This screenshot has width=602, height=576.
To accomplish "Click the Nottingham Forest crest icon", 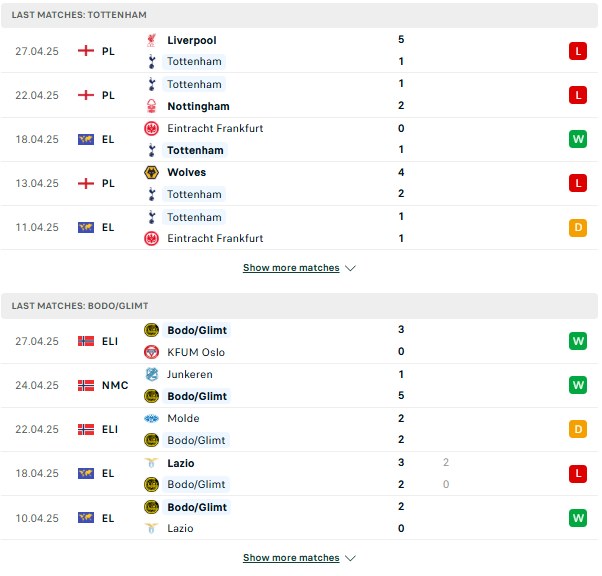I will (152, 106).
